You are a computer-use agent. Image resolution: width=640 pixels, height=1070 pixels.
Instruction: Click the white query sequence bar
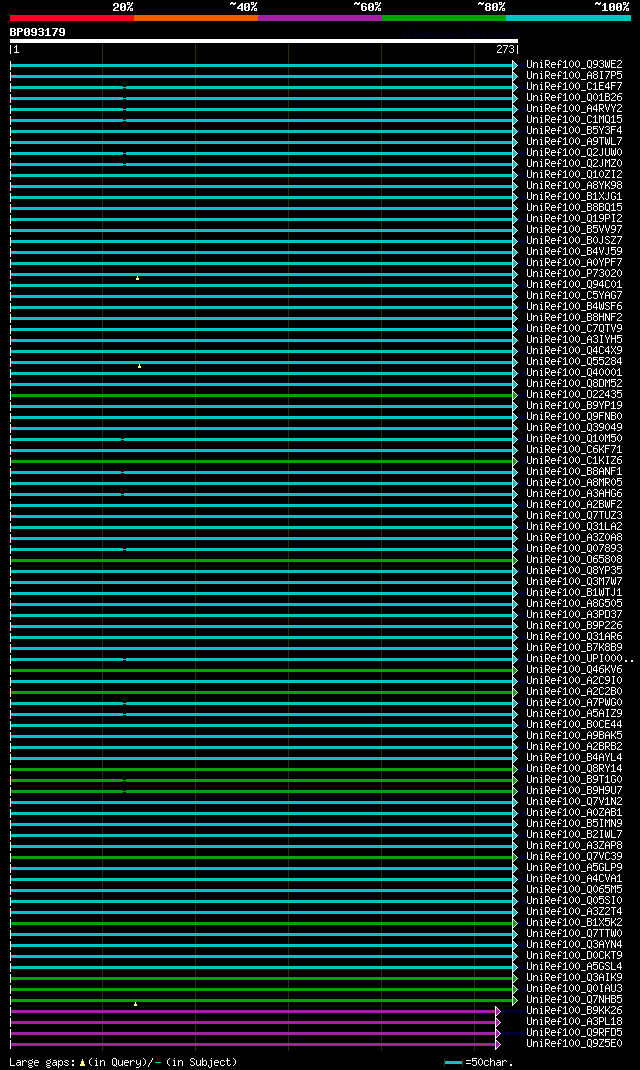coord(264,41)
